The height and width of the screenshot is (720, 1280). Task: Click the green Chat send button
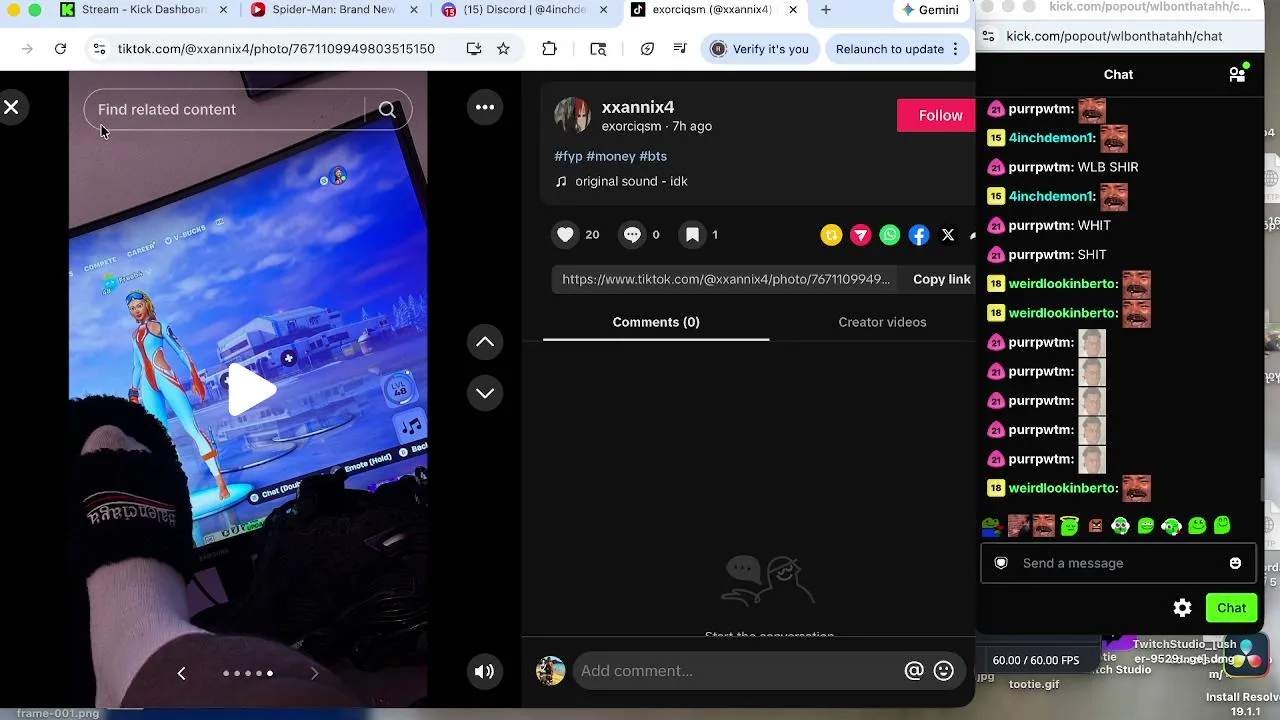point(1231,608)
